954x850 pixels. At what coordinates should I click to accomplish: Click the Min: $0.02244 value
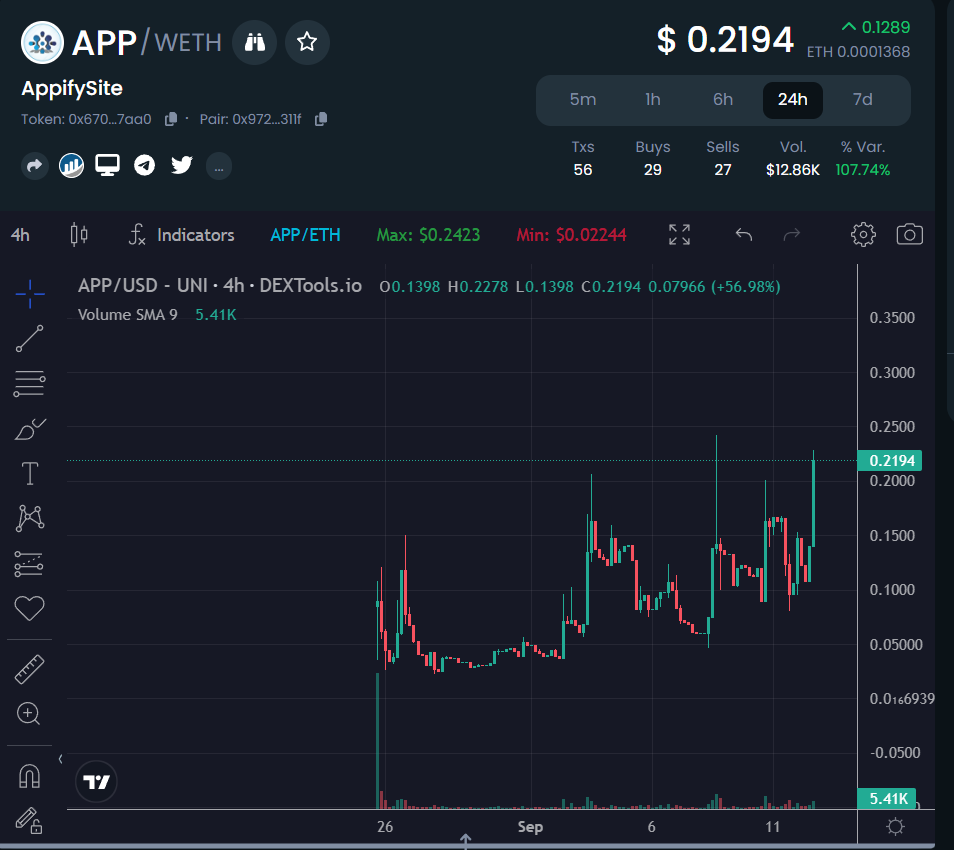(571, 235)
